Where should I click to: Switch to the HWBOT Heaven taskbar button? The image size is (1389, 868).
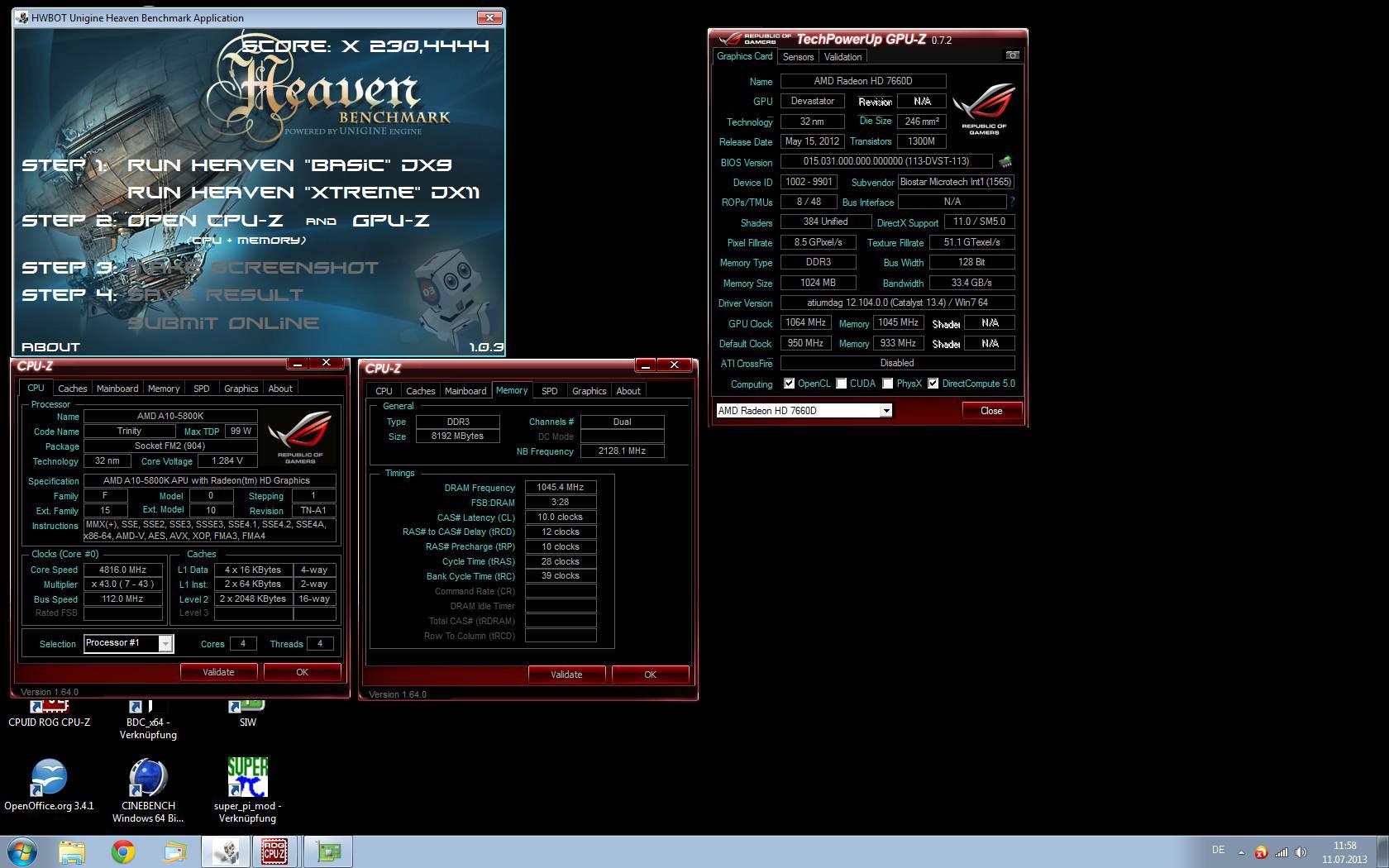226,851
